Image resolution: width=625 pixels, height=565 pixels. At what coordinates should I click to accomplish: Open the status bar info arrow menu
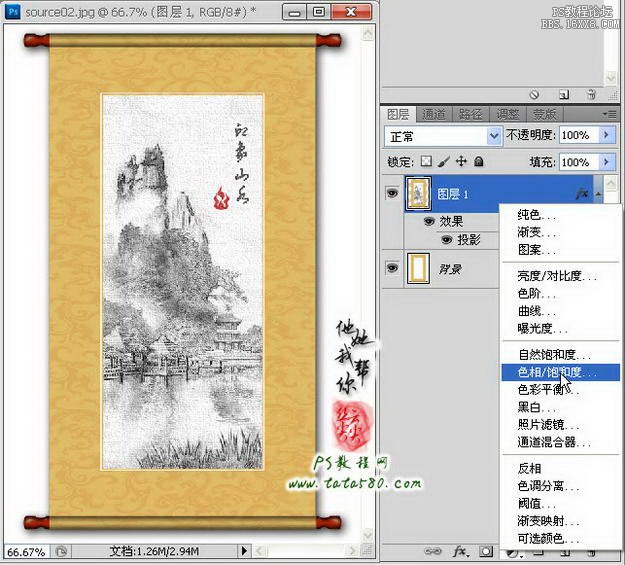tap(244, 551)
